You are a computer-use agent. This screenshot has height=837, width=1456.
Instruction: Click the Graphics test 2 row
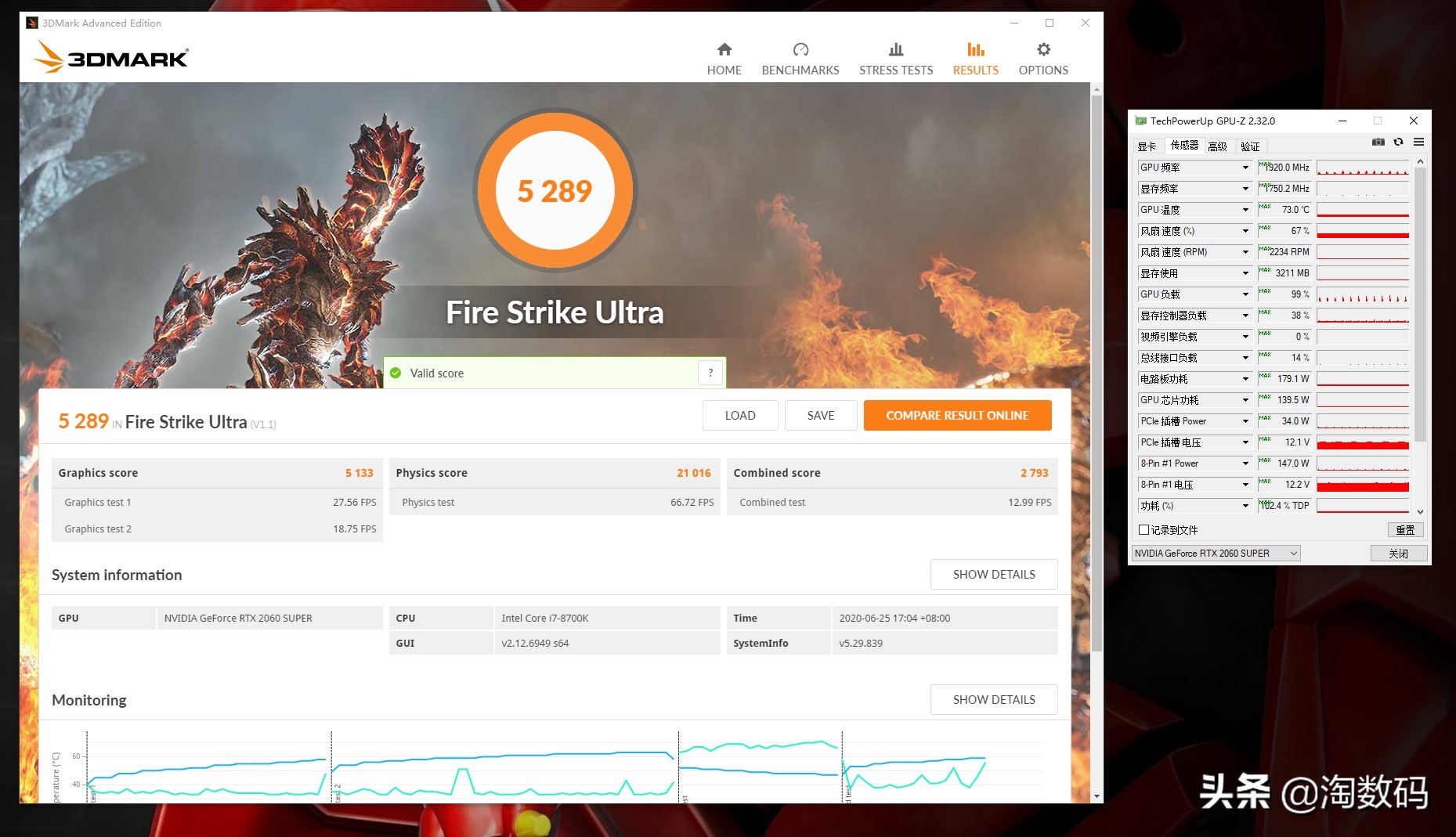tap(217, 529)
